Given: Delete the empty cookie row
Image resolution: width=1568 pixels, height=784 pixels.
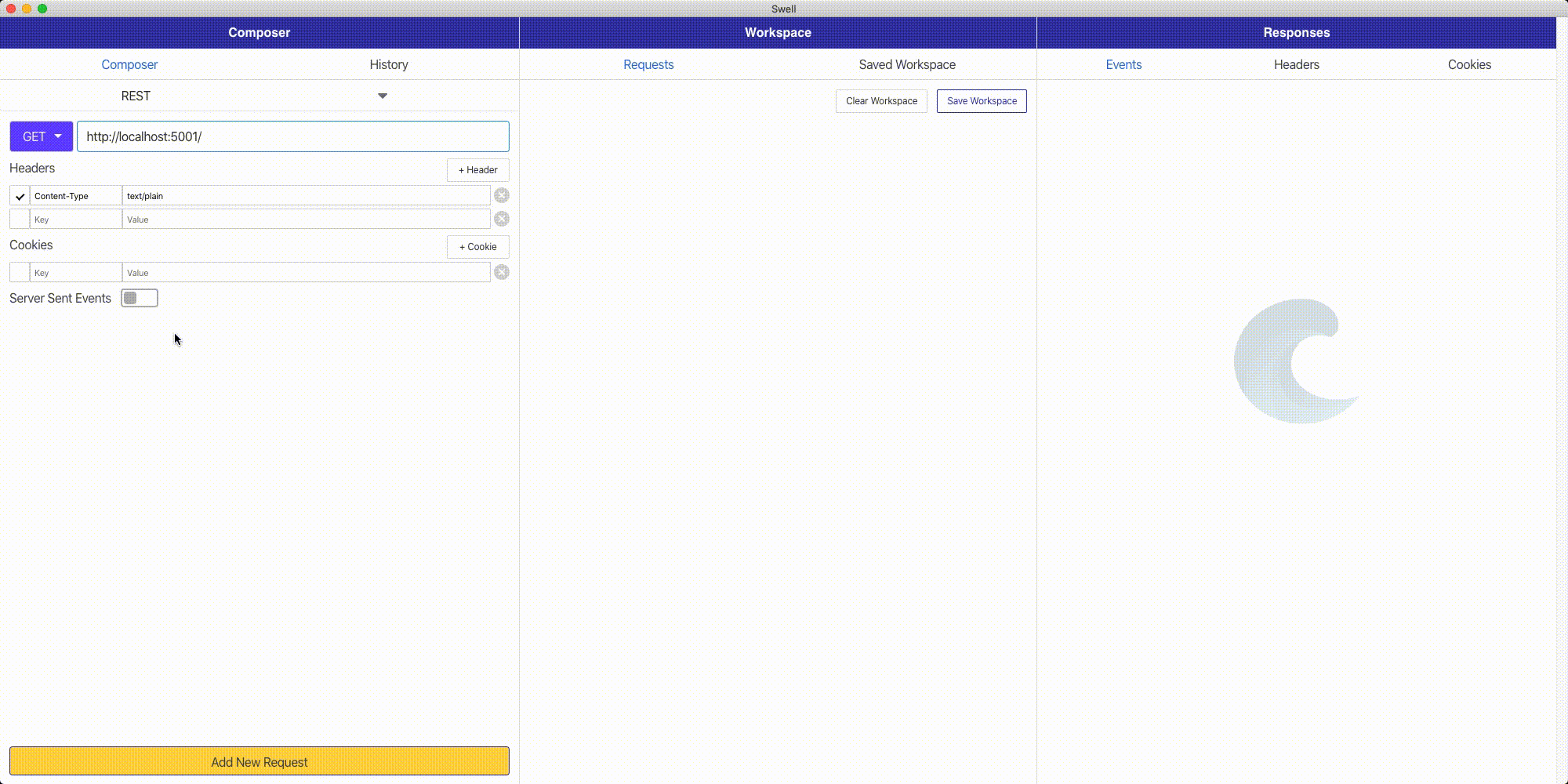Looking at the screenshot, I should coord(502,272).
